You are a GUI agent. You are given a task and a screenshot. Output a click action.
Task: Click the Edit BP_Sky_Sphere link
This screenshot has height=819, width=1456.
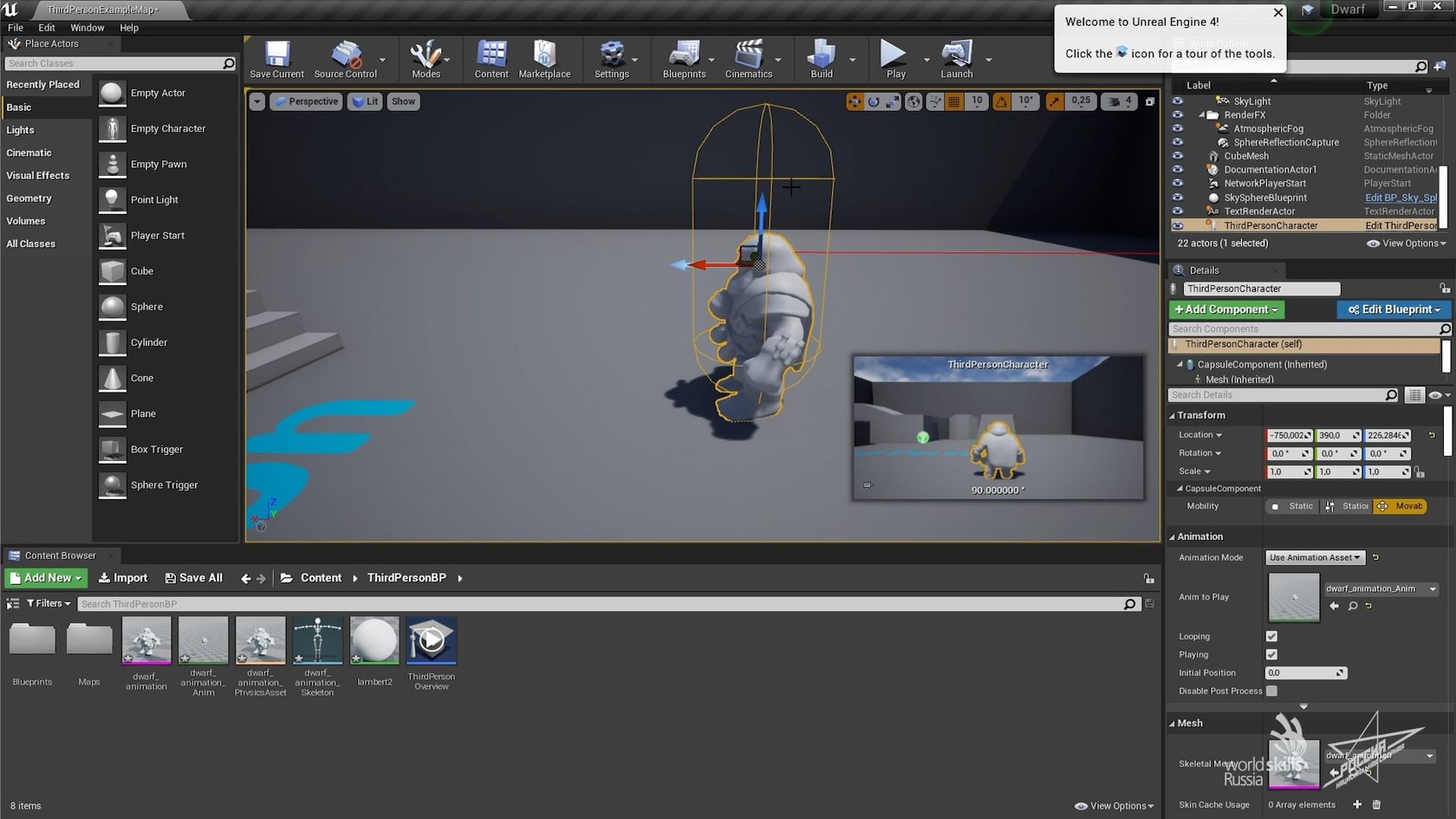1401,198
